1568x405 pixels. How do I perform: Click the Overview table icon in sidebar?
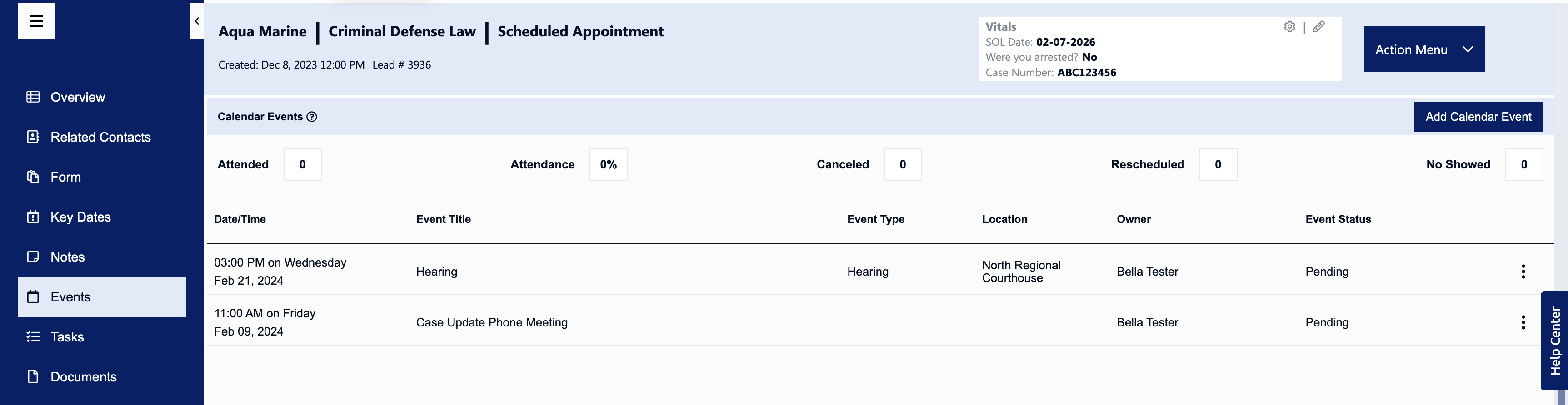34,97
